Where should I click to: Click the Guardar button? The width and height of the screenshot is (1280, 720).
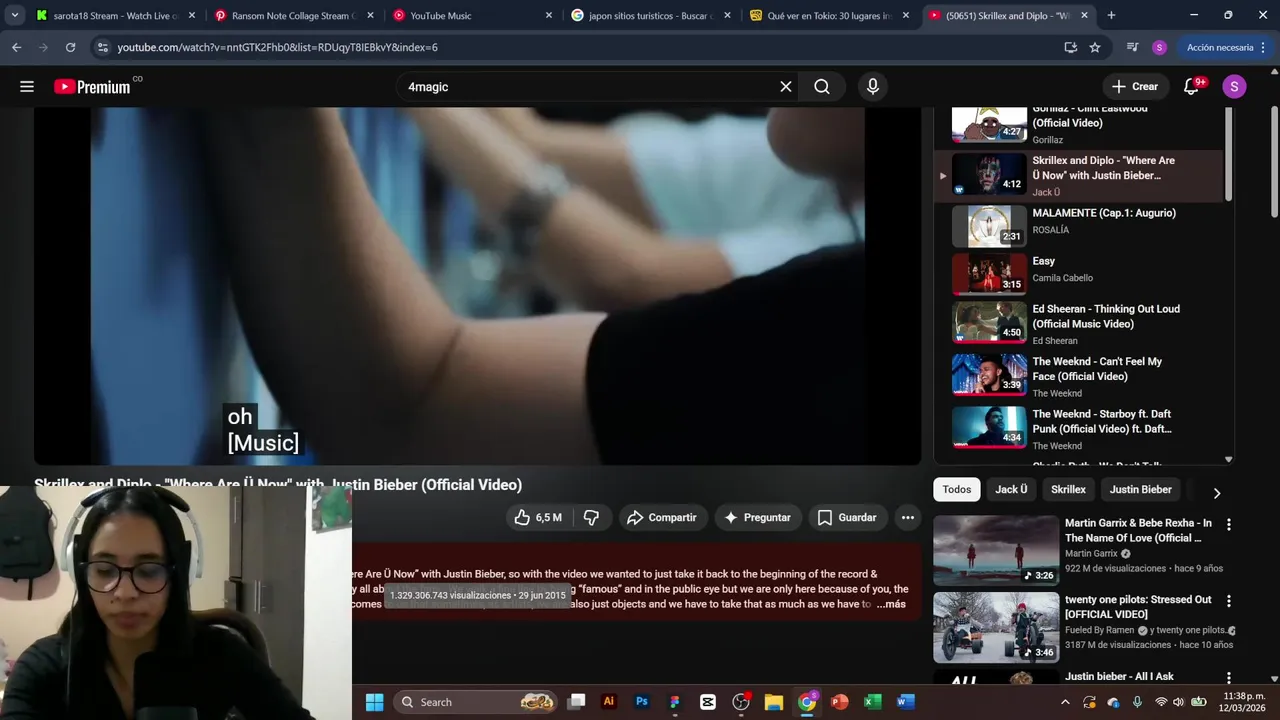click(847, 517)
